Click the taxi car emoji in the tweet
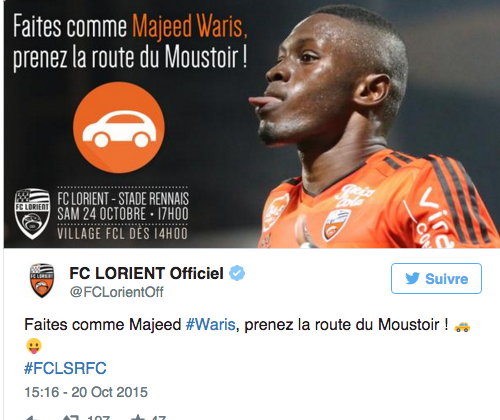Screen dimensions: 500x420 coord(462,326)
